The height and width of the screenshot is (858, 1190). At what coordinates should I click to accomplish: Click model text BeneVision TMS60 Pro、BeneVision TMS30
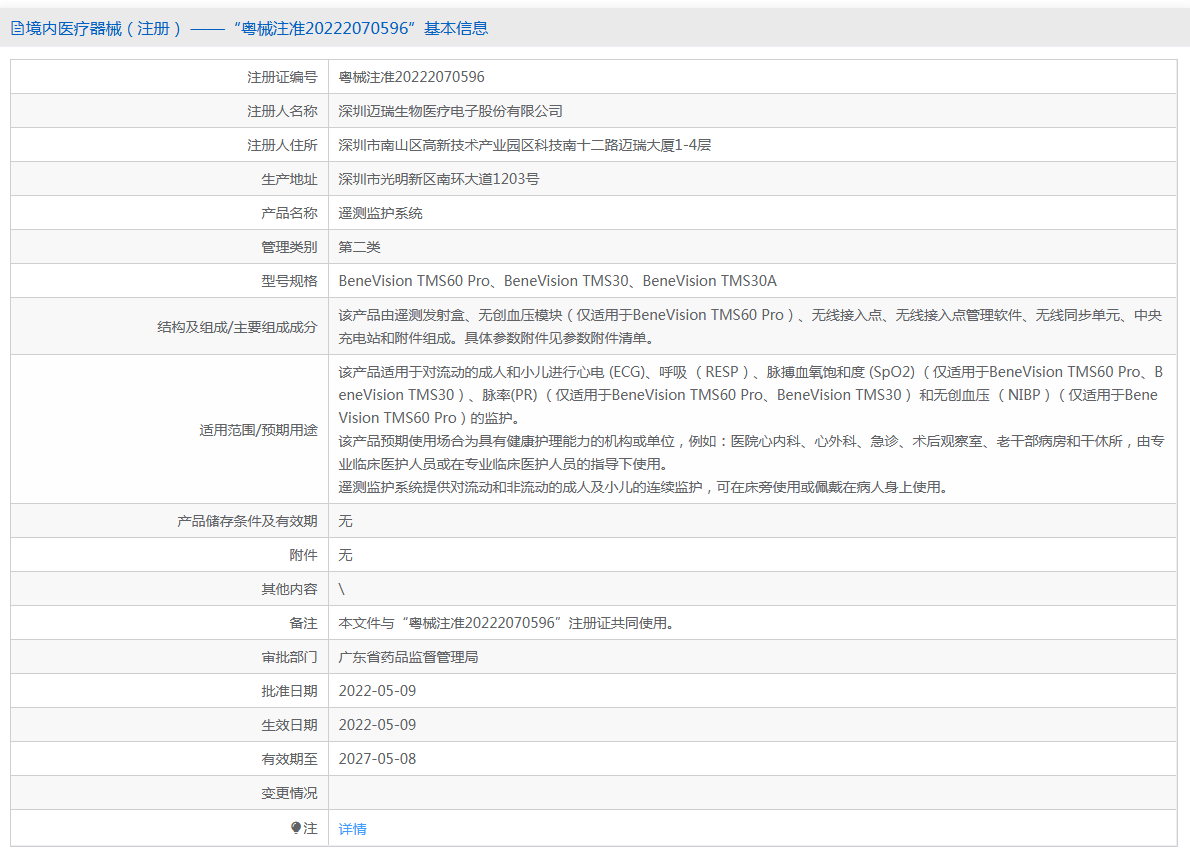(x=558, y=281)
